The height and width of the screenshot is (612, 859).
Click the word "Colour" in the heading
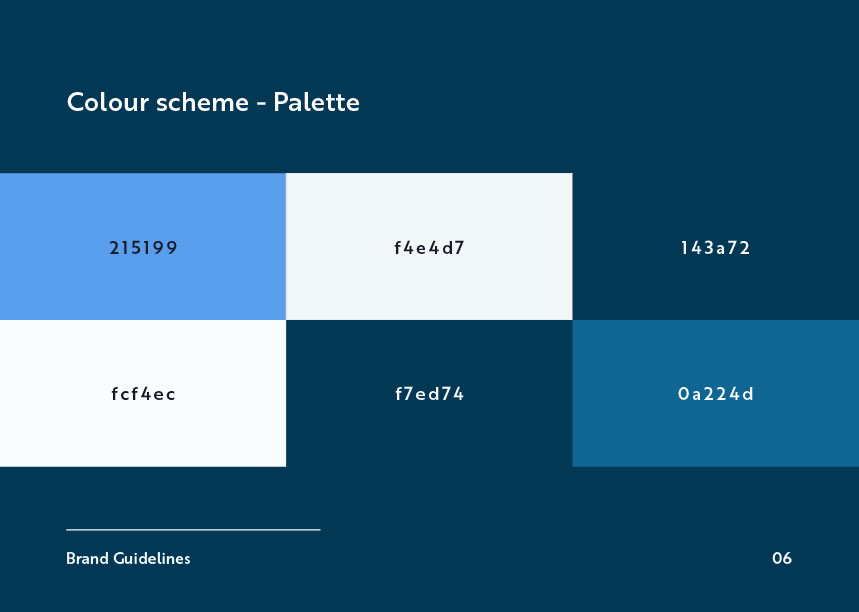click(x=108, y=102)
